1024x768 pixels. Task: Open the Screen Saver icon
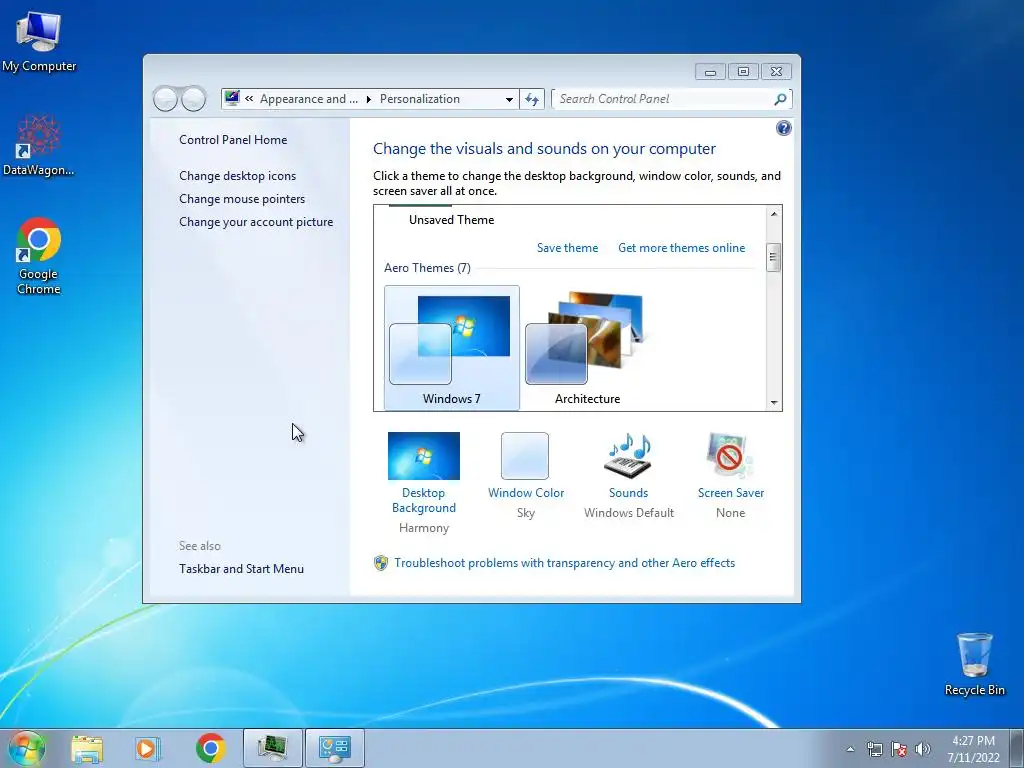tap(730, 456)
